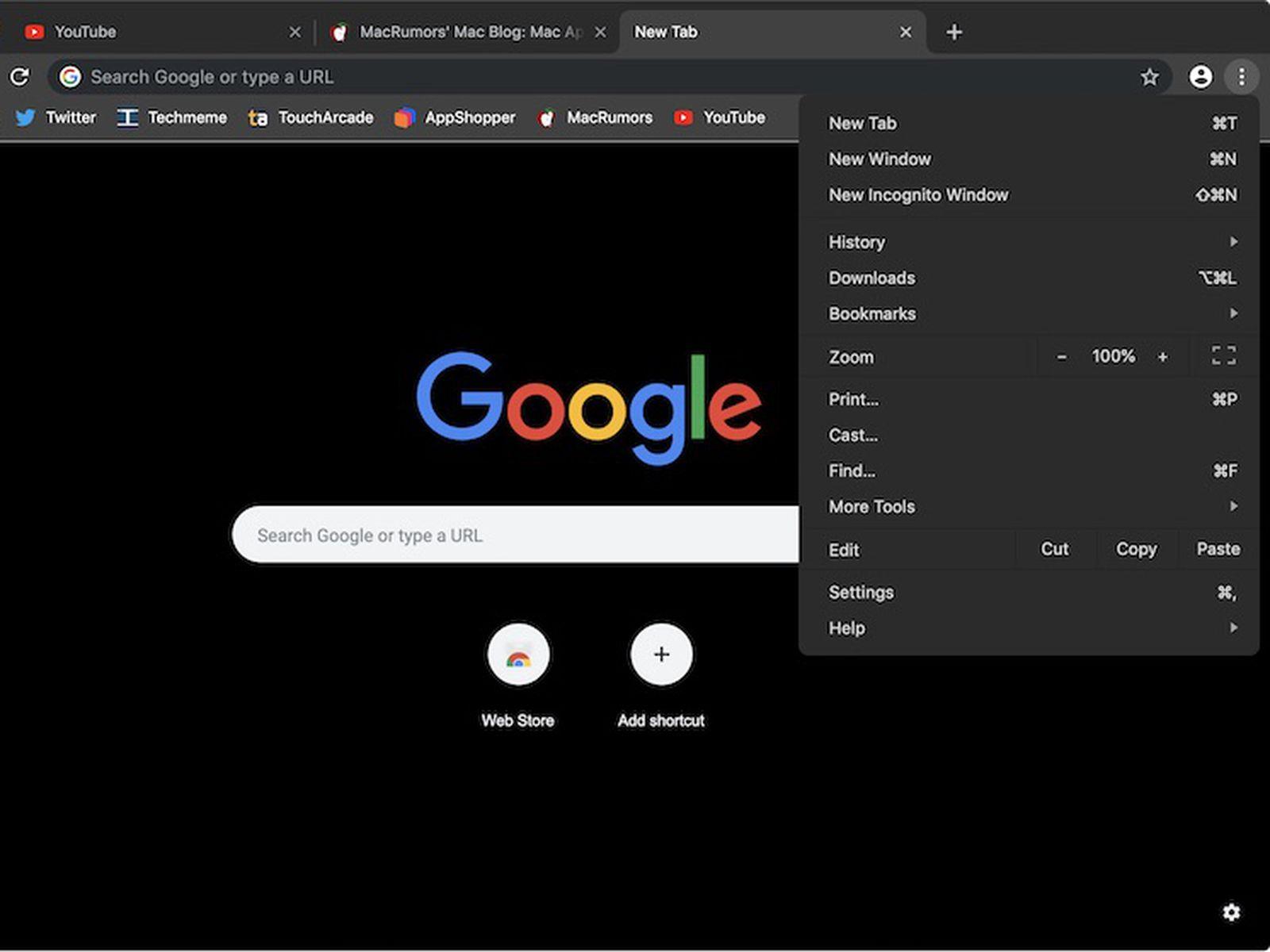Screen dimensions: 1270x952
Task: Select New Window from the menu
Action: 1029,159
